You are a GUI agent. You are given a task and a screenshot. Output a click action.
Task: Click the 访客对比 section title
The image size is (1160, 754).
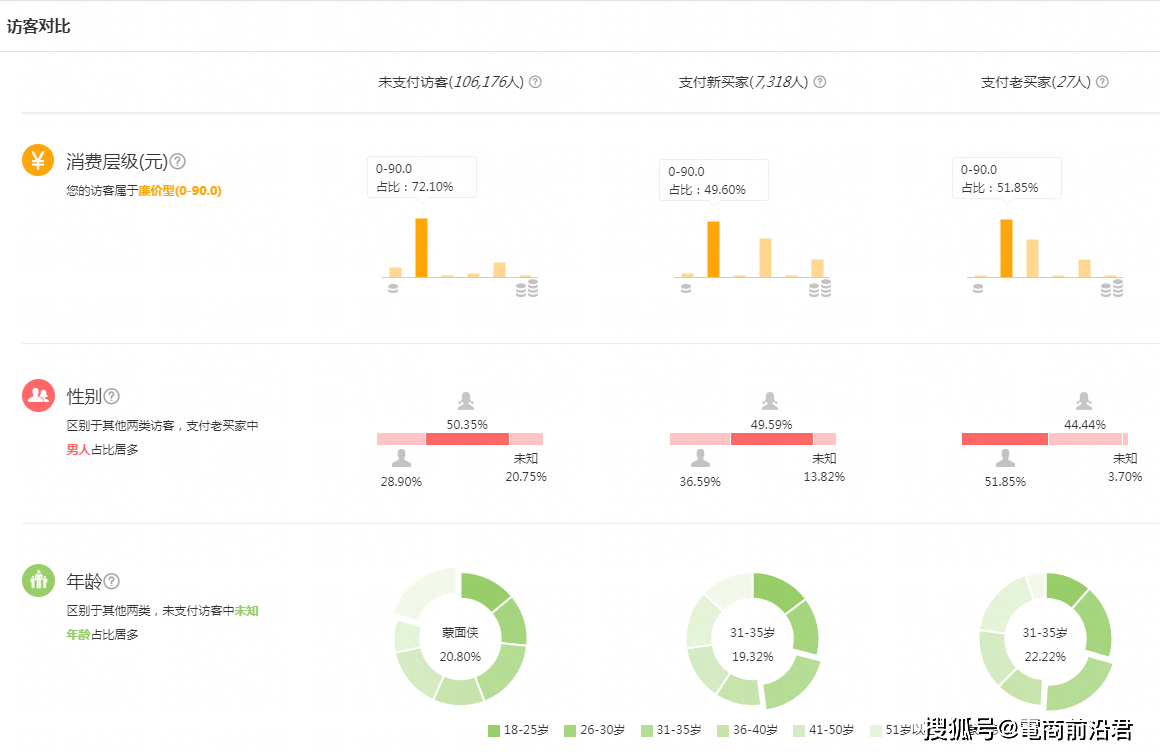pyautogui.click(x=38, y=27)
